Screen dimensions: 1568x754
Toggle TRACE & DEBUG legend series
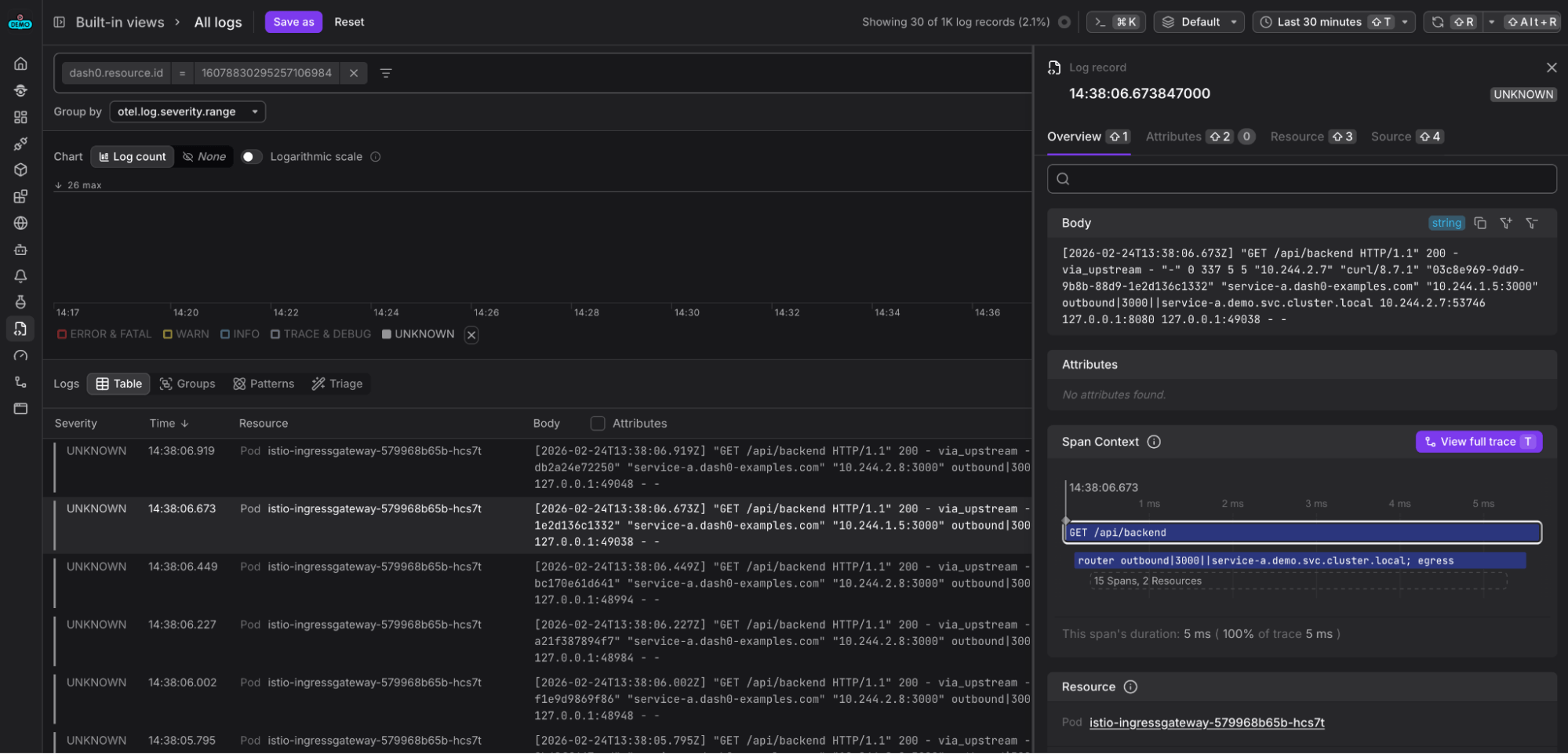pos(321,334)
